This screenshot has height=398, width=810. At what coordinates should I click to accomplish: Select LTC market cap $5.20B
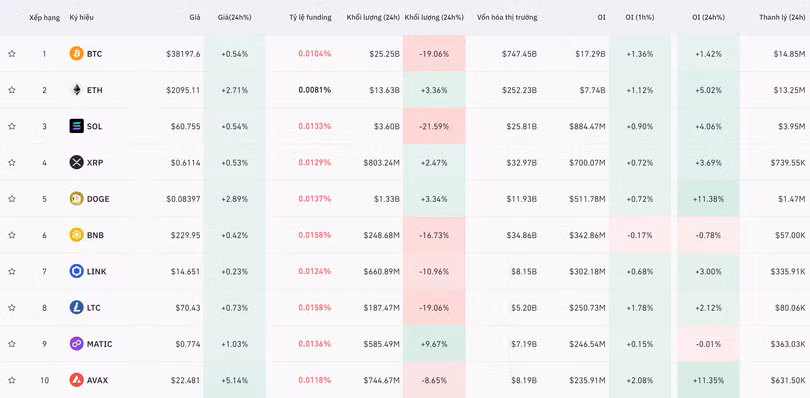tap(524, 308)
